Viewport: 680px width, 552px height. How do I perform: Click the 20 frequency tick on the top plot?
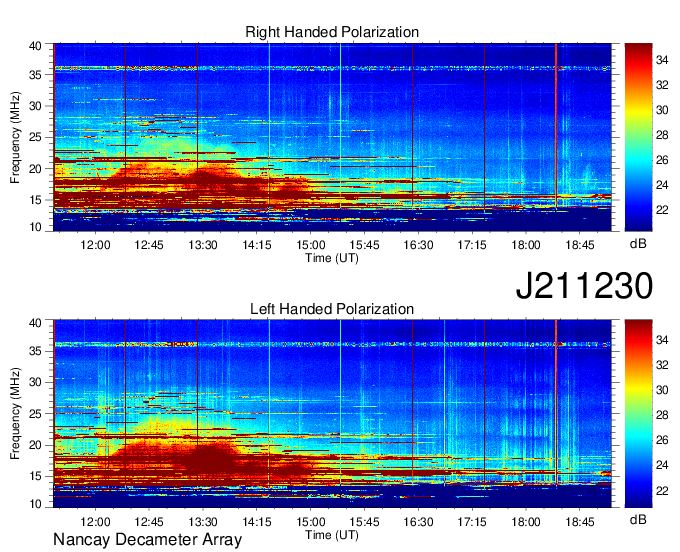click(36, 169)
